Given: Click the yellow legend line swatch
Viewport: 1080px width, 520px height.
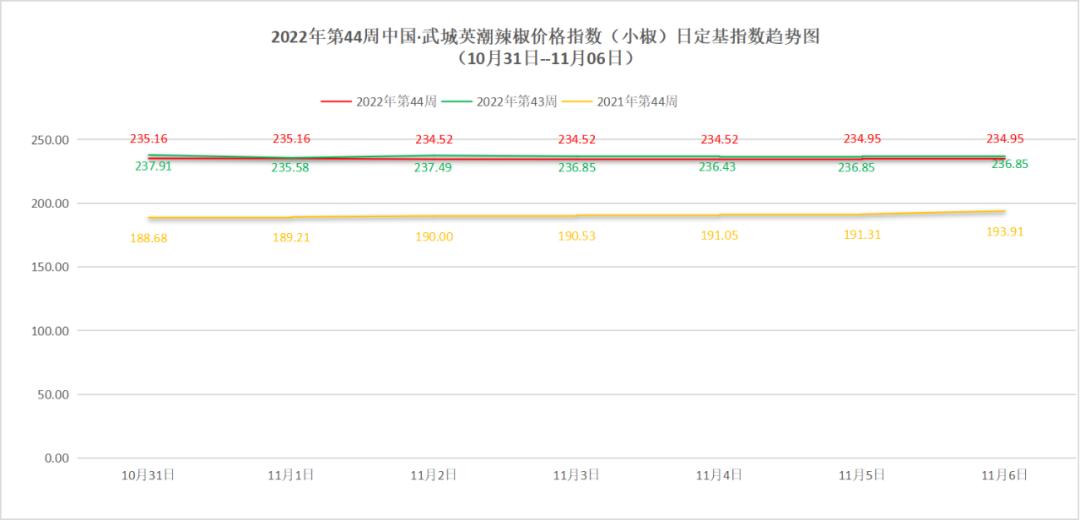Looking at the screenshot, I should pyautogui.click(x=577, y=102).
